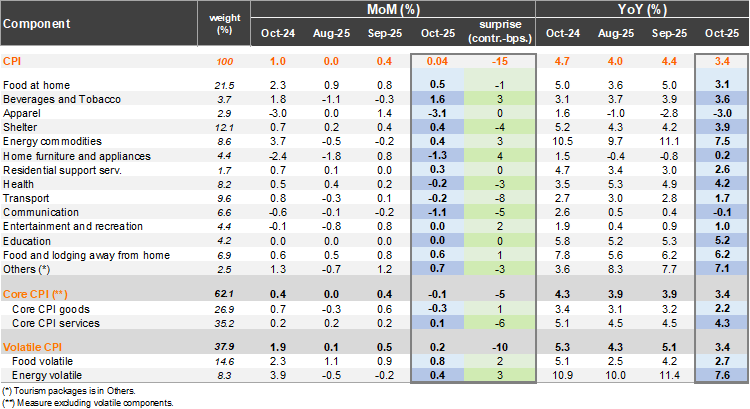Click the surprise (contr.-bps.) column header
This screenshot has width=750, height=409.
tap(490, 30)
